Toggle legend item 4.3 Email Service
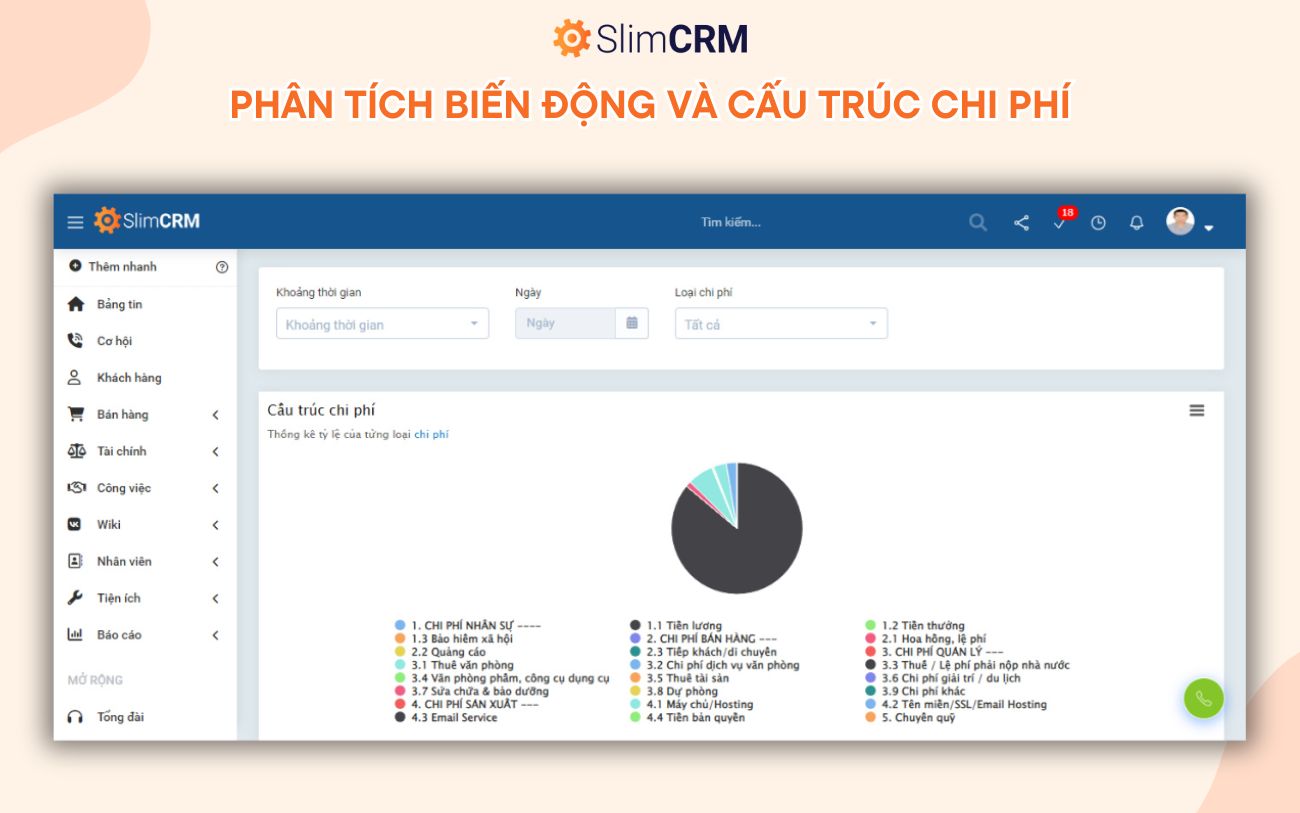Viewport: 1300px width, 813px height. pyautogui.click(x=446, y=718)
